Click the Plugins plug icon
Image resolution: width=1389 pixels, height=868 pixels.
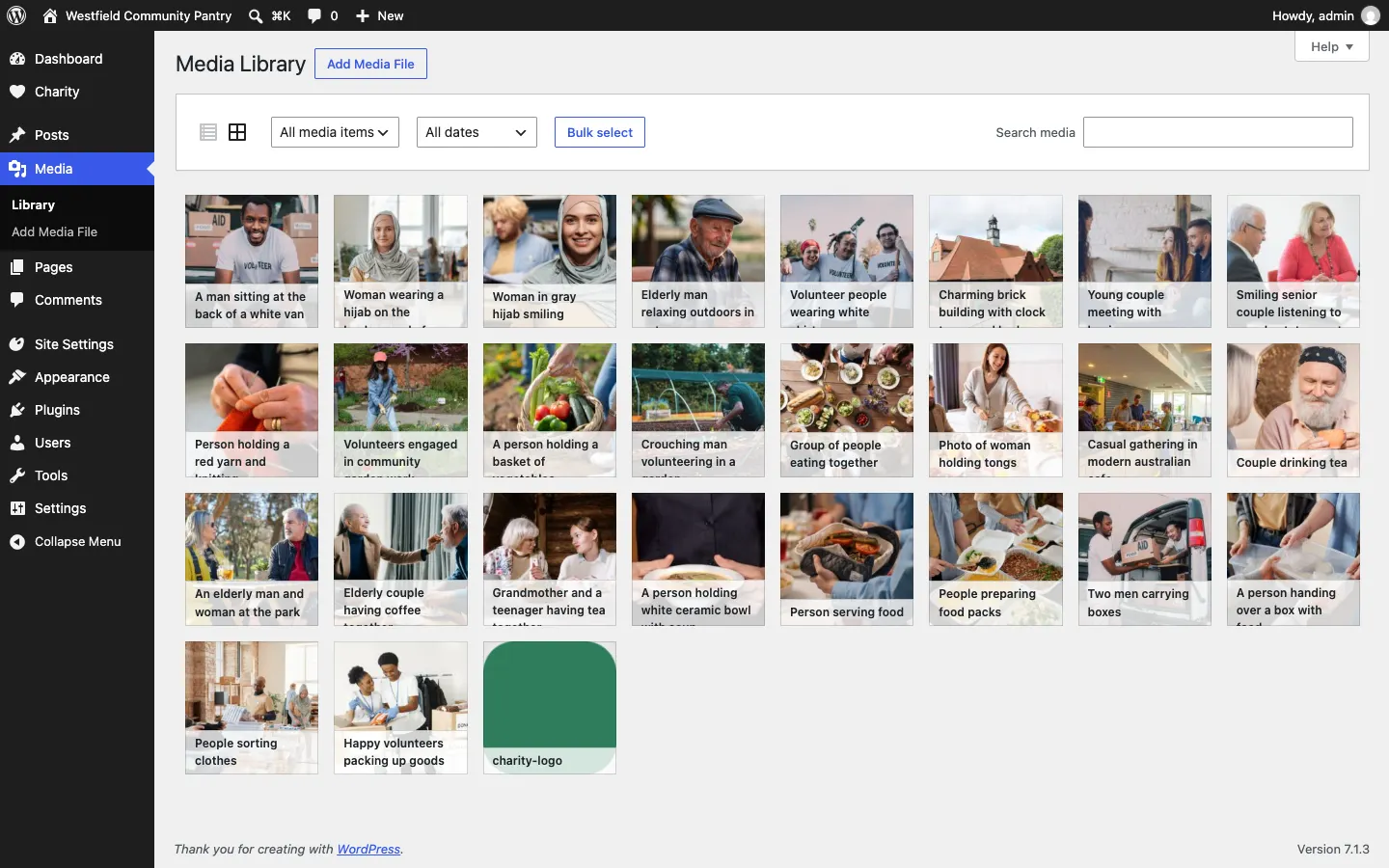[x=17, y=410]
